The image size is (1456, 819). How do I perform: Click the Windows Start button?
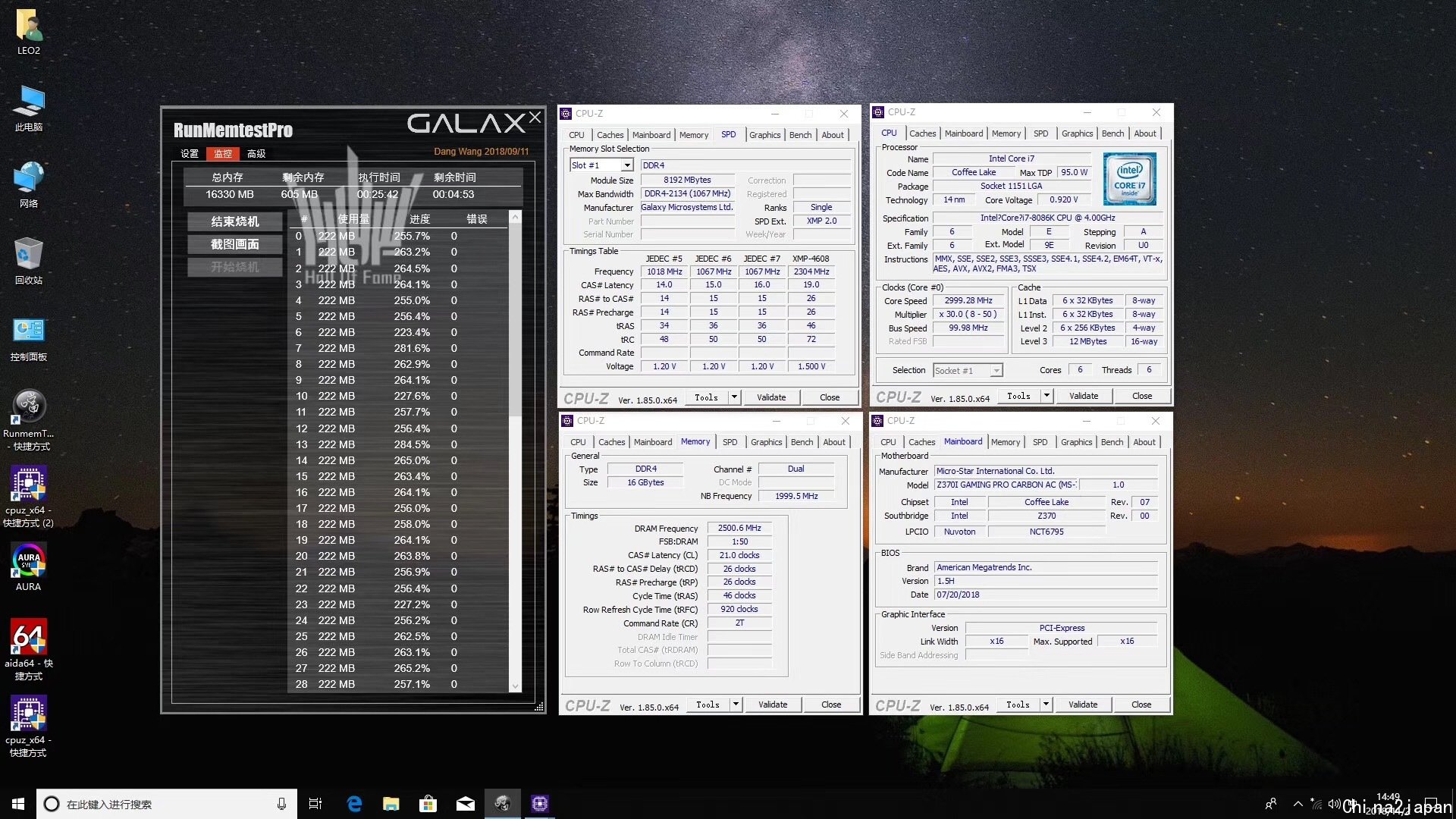[18, 804]
